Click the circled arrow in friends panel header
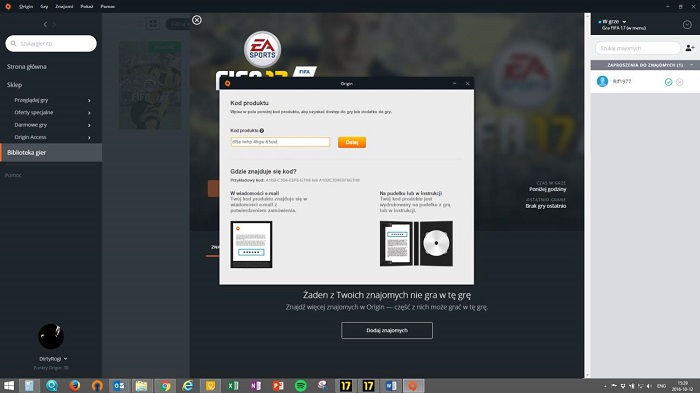Viewport: 700px width, 393px height. pyautogui.click(x=687, y=25)
